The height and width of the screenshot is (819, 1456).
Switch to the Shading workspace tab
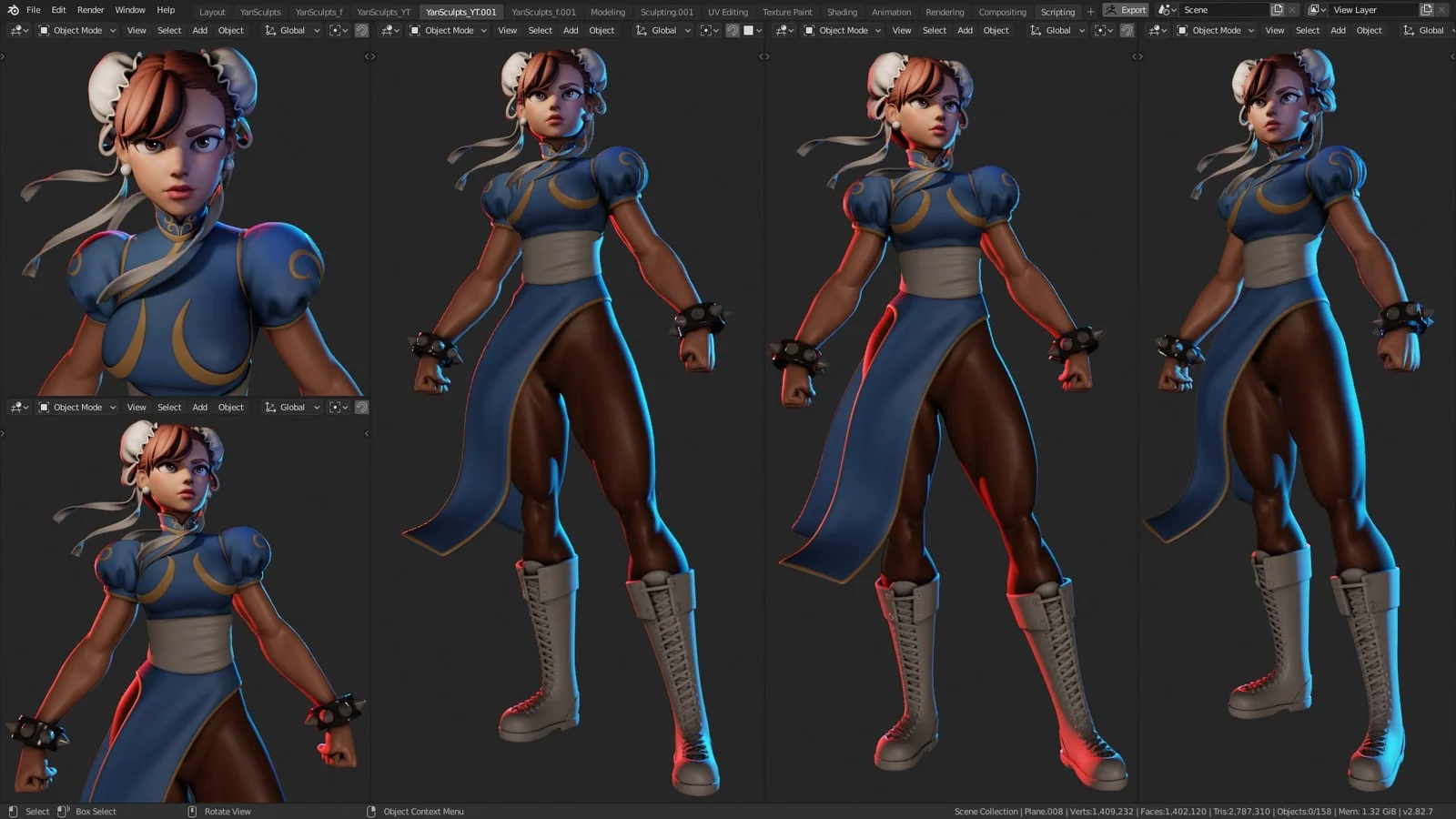(842, 12)
